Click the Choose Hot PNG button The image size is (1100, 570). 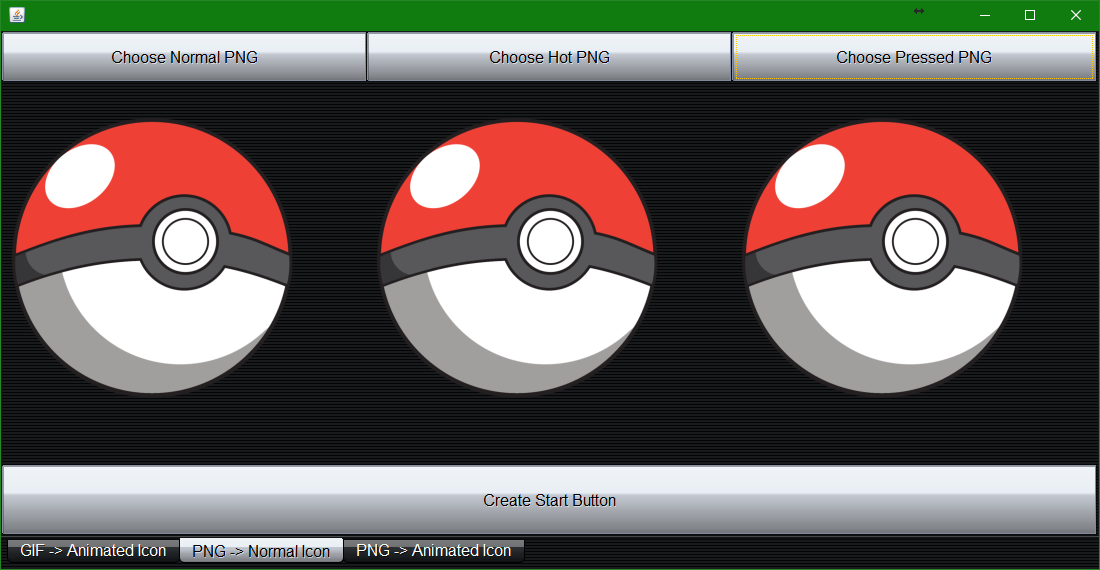[549, 57]
